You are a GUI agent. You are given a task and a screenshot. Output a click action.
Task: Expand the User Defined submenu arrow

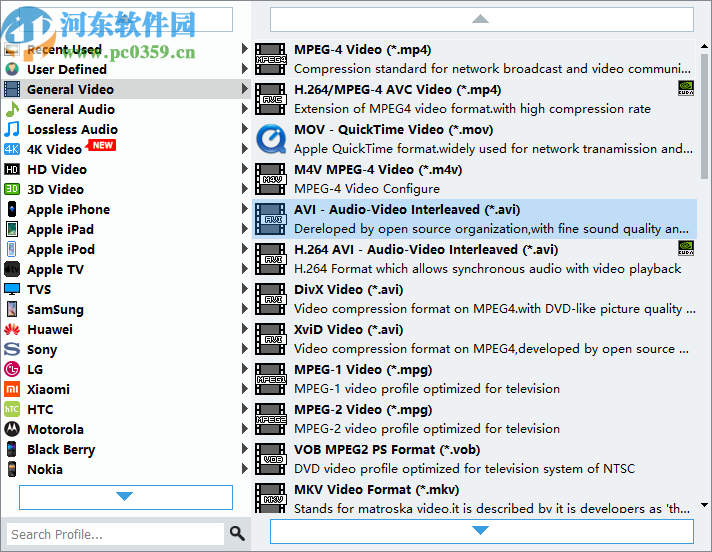click(x=244, y=69)
